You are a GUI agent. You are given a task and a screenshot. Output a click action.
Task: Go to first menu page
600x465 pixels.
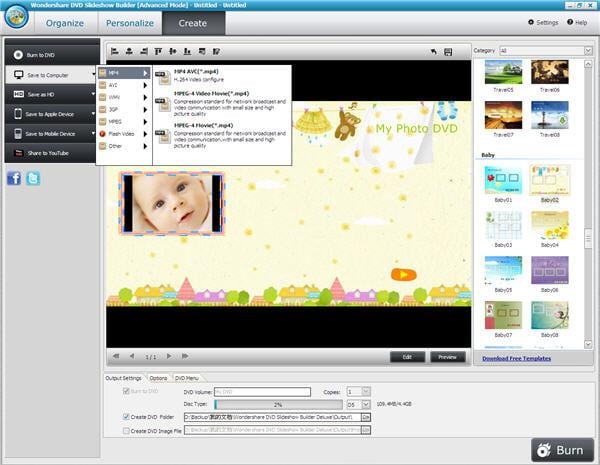pos(116,356)
